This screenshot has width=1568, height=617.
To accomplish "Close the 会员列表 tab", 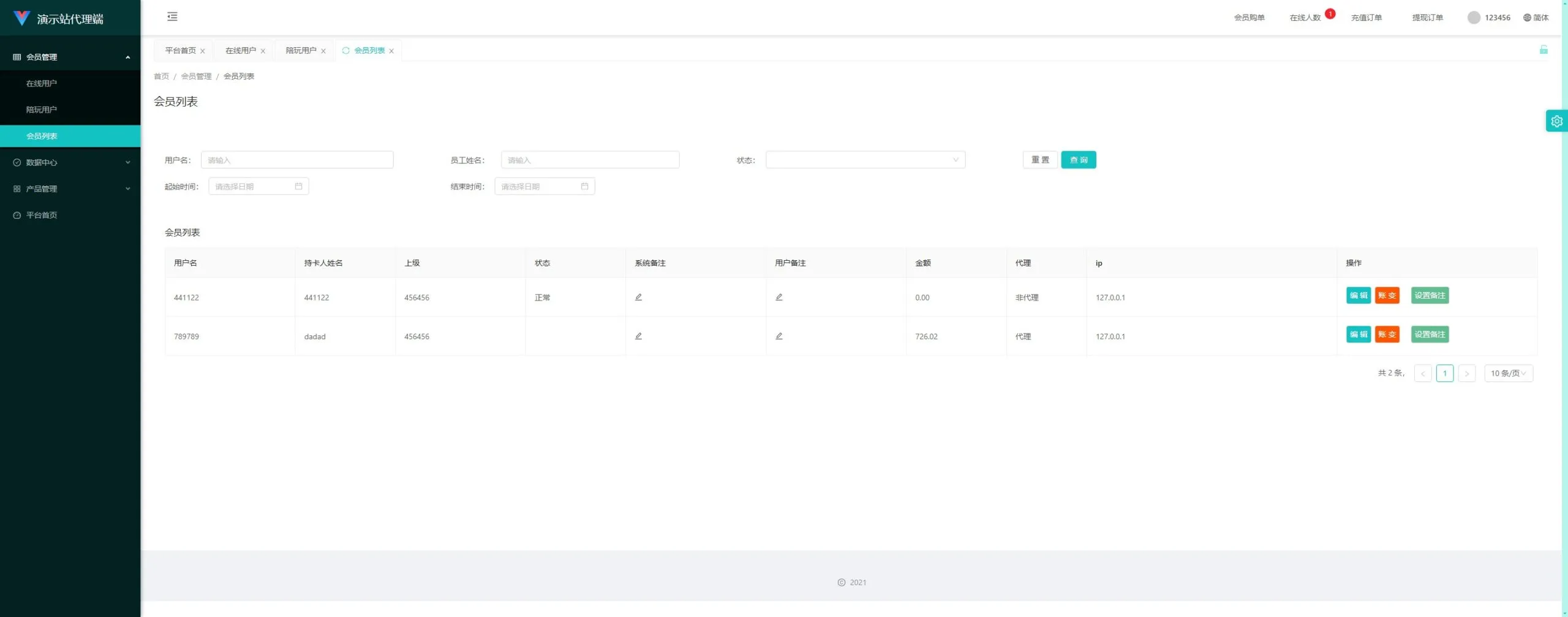I will coord(391,51).
